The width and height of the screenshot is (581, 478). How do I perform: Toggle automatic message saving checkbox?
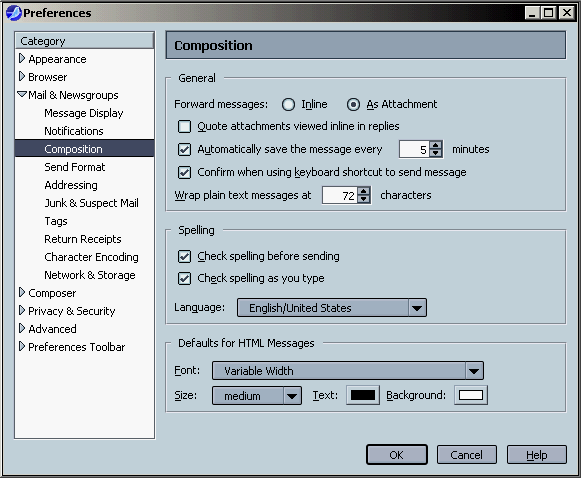pyautogui.click(x=184, y=149)
